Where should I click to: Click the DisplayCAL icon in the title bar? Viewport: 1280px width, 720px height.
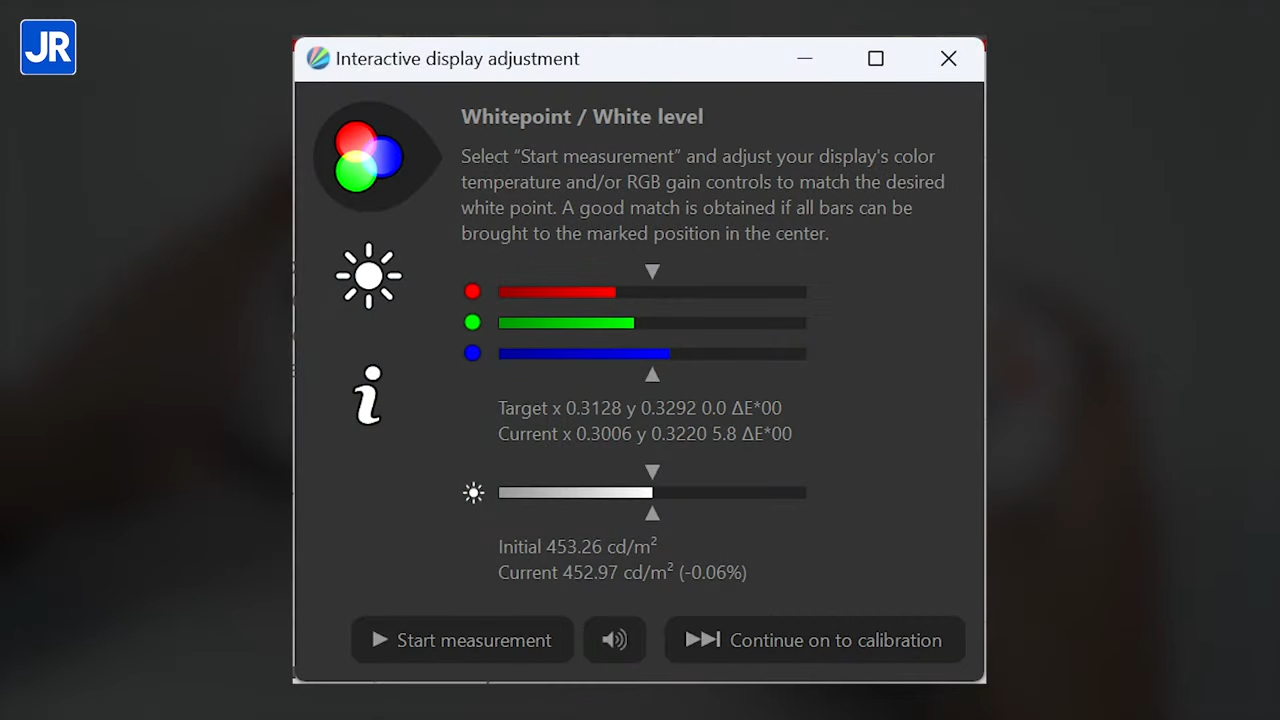[318, 59]
